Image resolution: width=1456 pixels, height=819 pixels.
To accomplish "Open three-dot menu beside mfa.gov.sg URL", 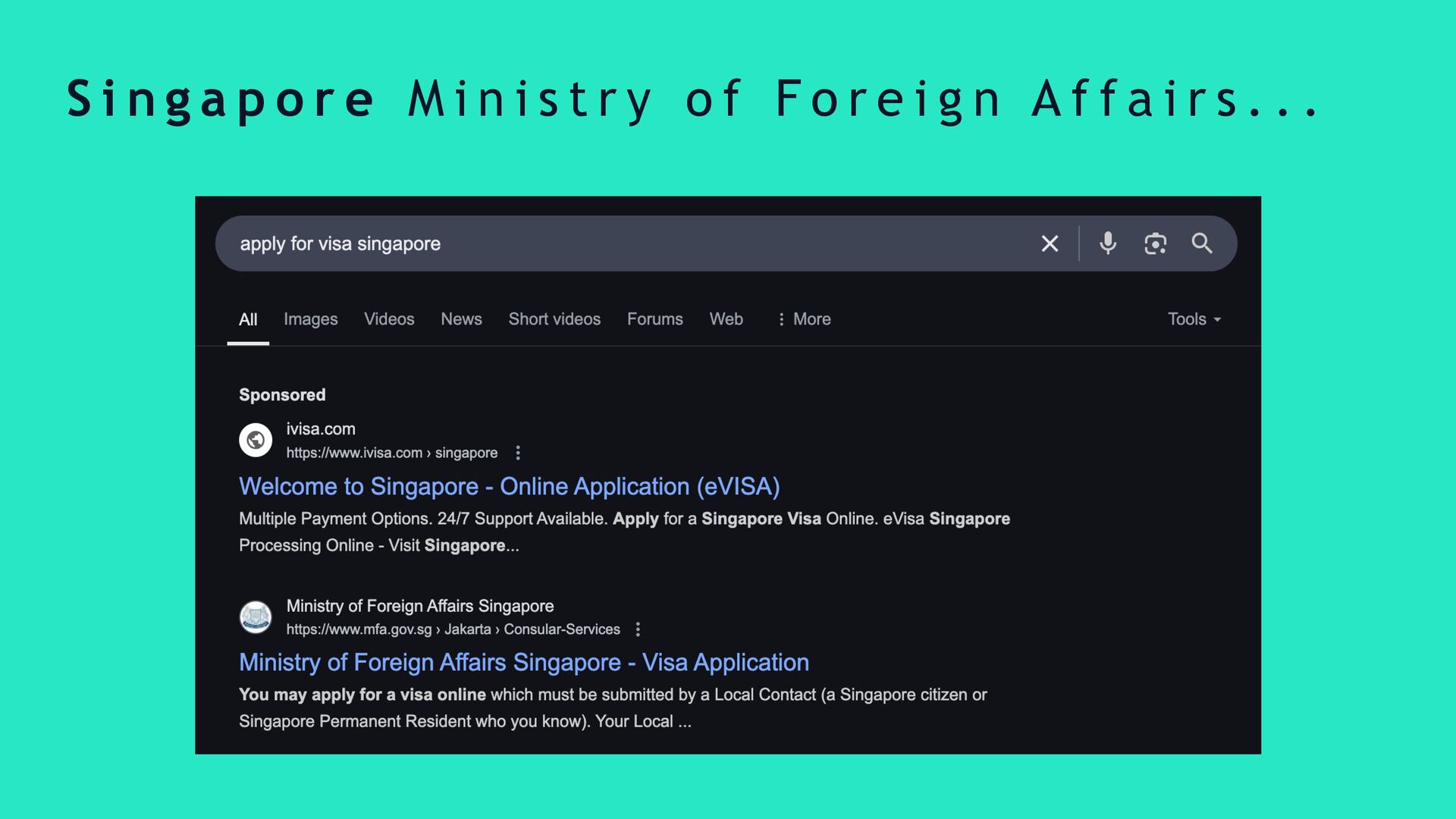I will coord(638,629).
